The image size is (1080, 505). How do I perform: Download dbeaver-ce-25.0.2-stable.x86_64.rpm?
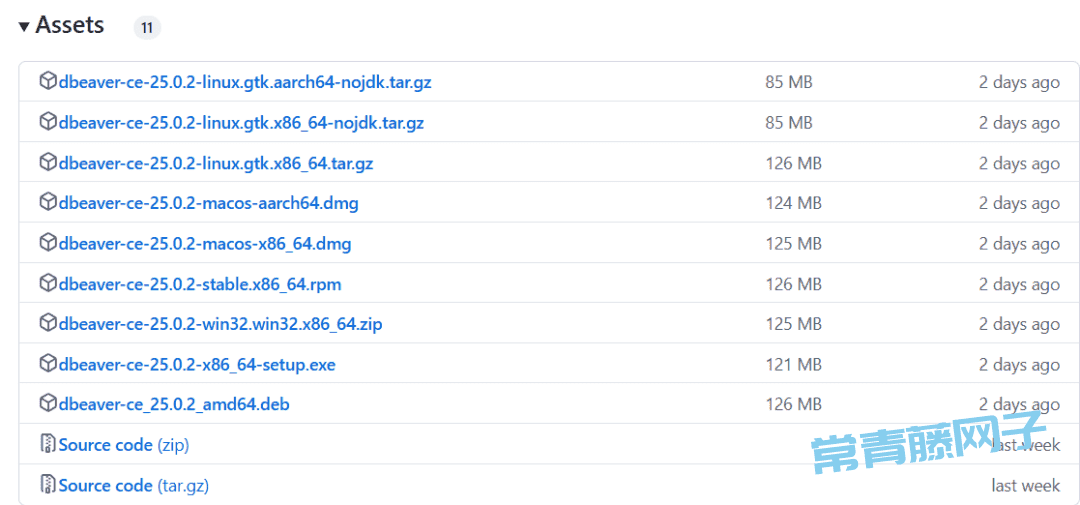point(200,284)
